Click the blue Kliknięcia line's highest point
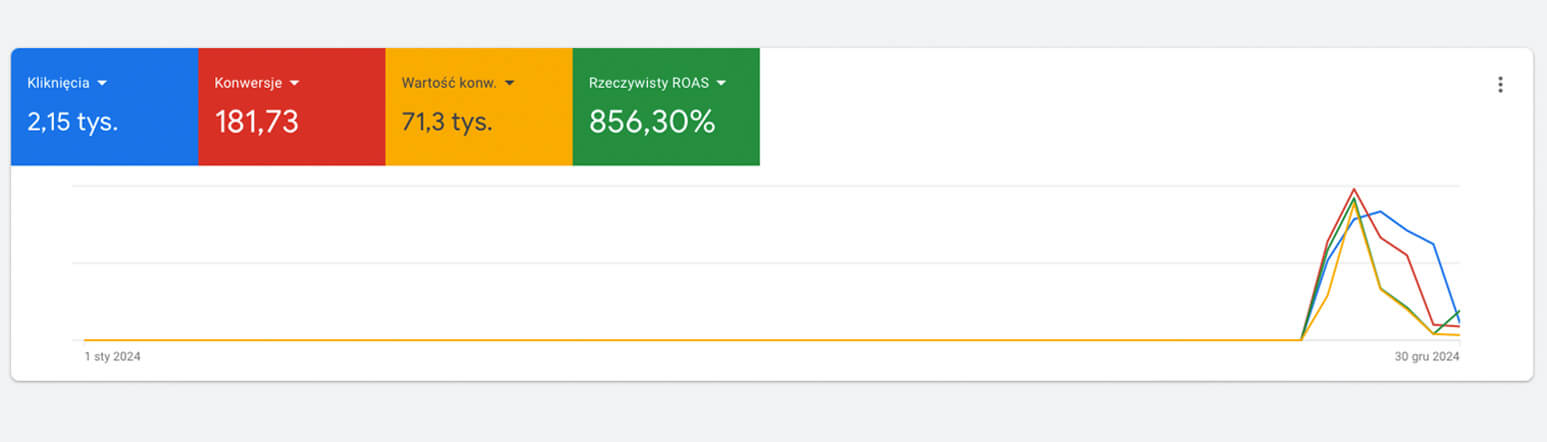1547x442 pixels. point(1380,211)
